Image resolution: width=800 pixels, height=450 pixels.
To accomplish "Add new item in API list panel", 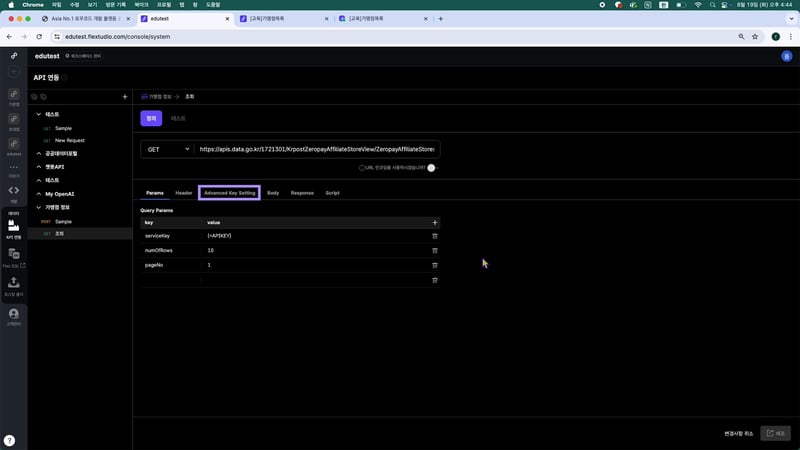I will point(124,97).
